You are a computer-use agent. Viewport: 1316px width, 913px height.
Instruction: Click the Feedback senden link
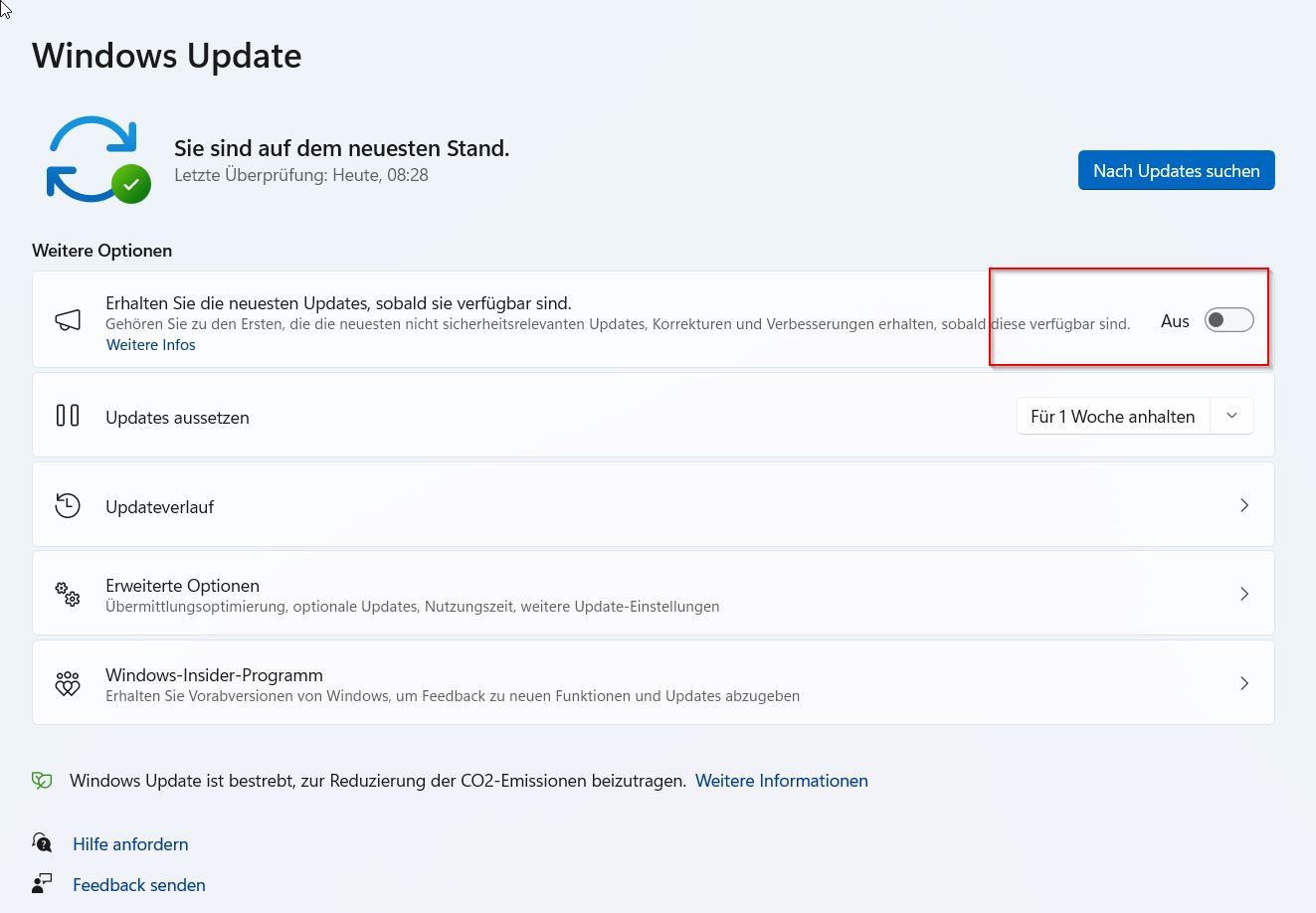click(139, 885)
